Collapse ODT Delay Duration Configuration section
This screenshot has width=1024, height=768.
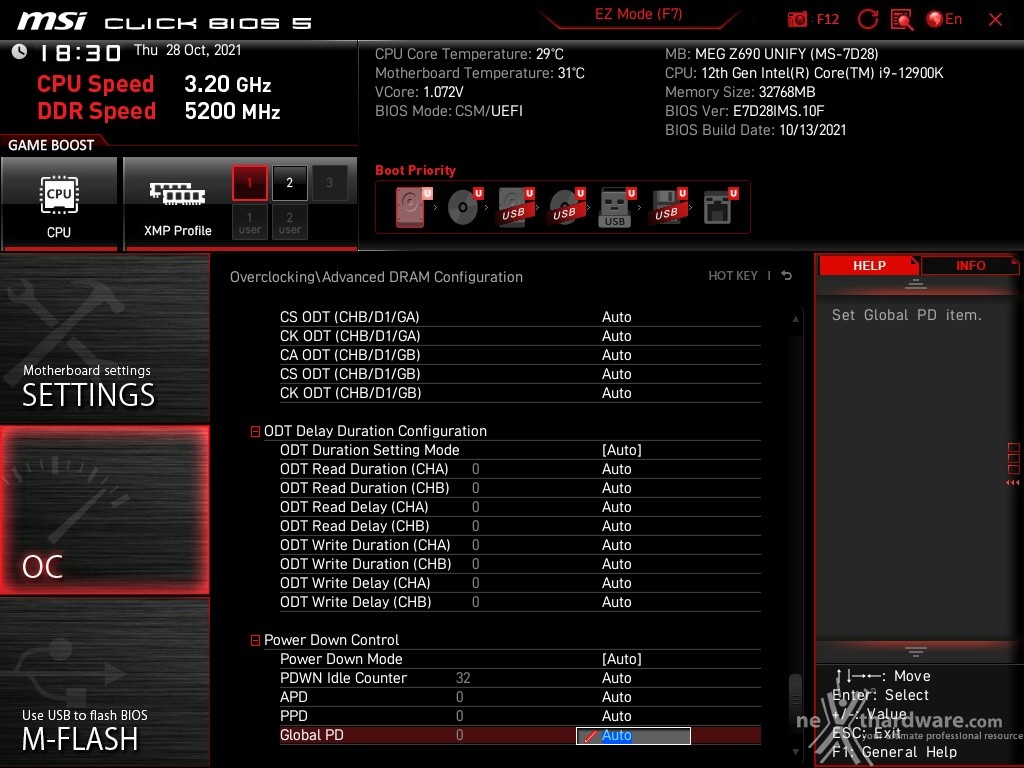255,432
